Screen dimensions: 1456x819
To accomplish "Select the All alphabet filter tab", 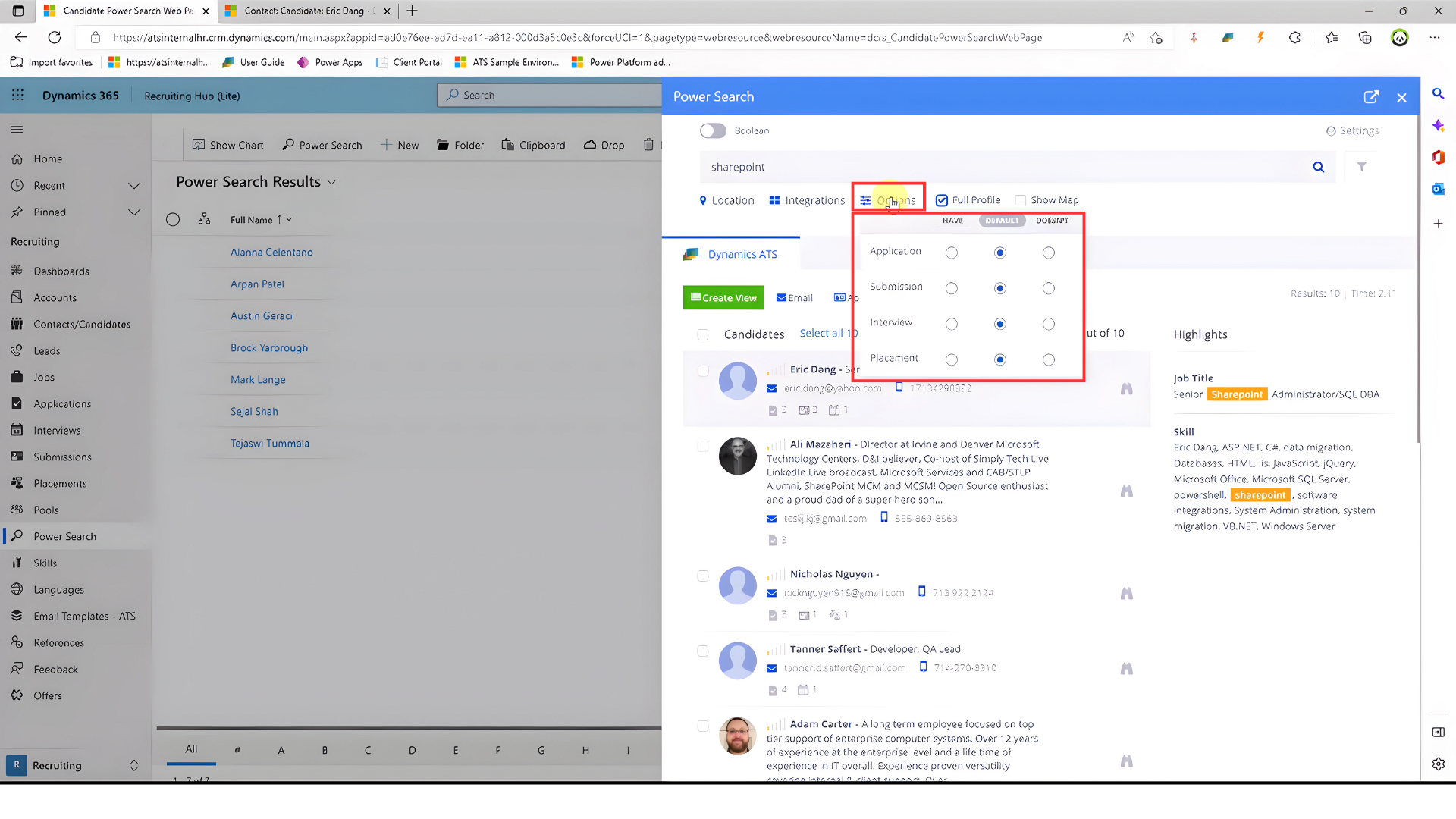I will pos(191,749).
